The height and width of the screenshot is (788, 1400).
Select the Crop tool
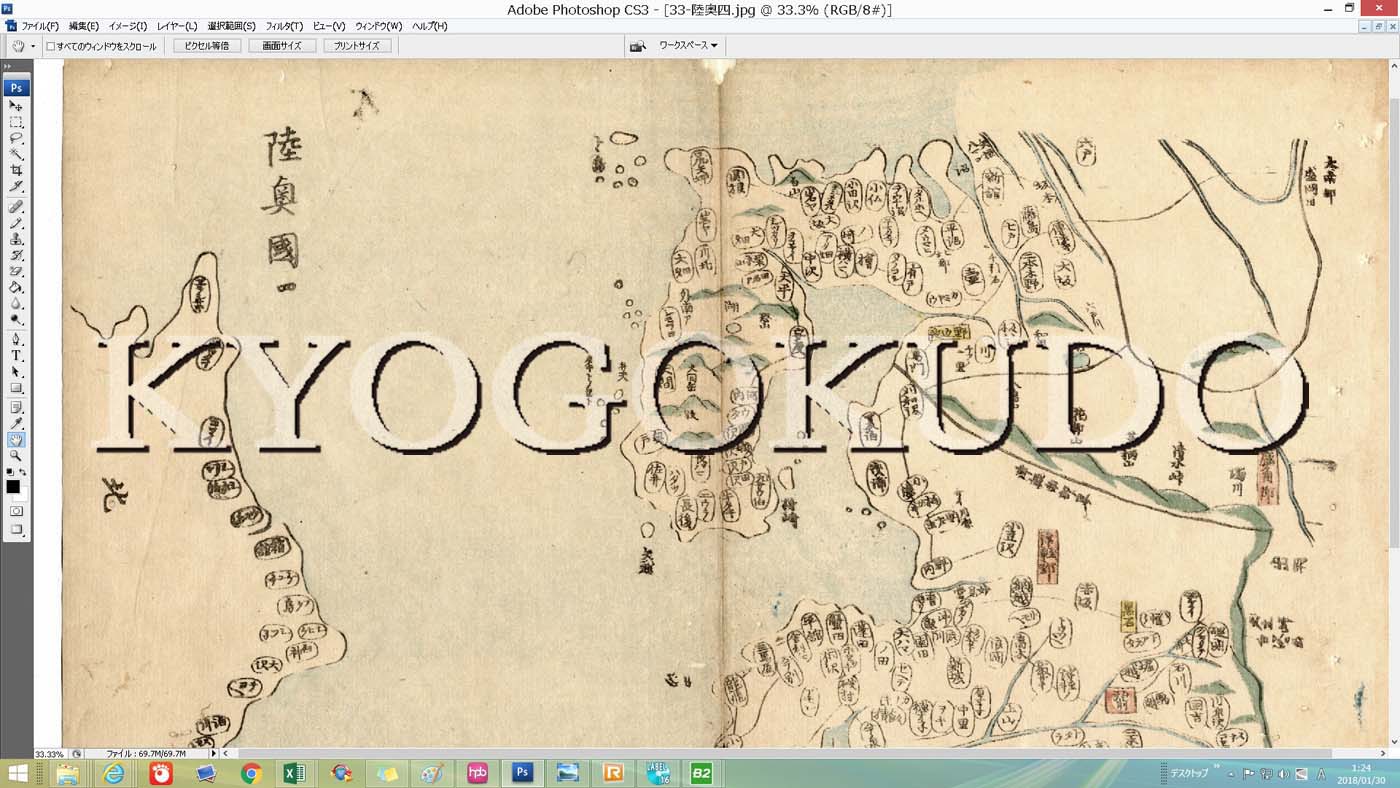pos(16,170)
